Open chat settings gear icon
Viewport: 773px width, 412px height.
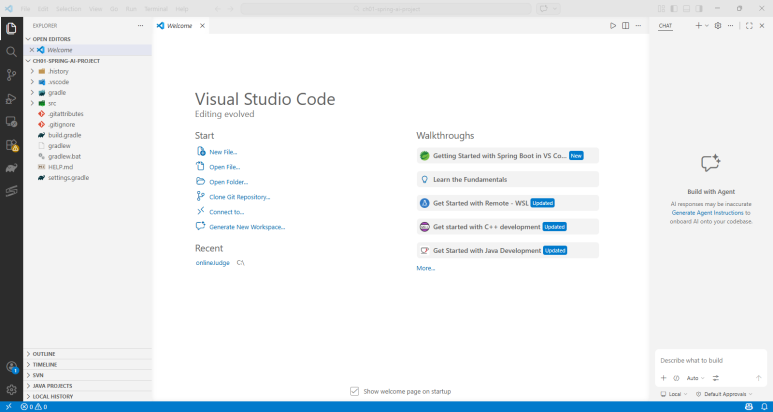717,25
